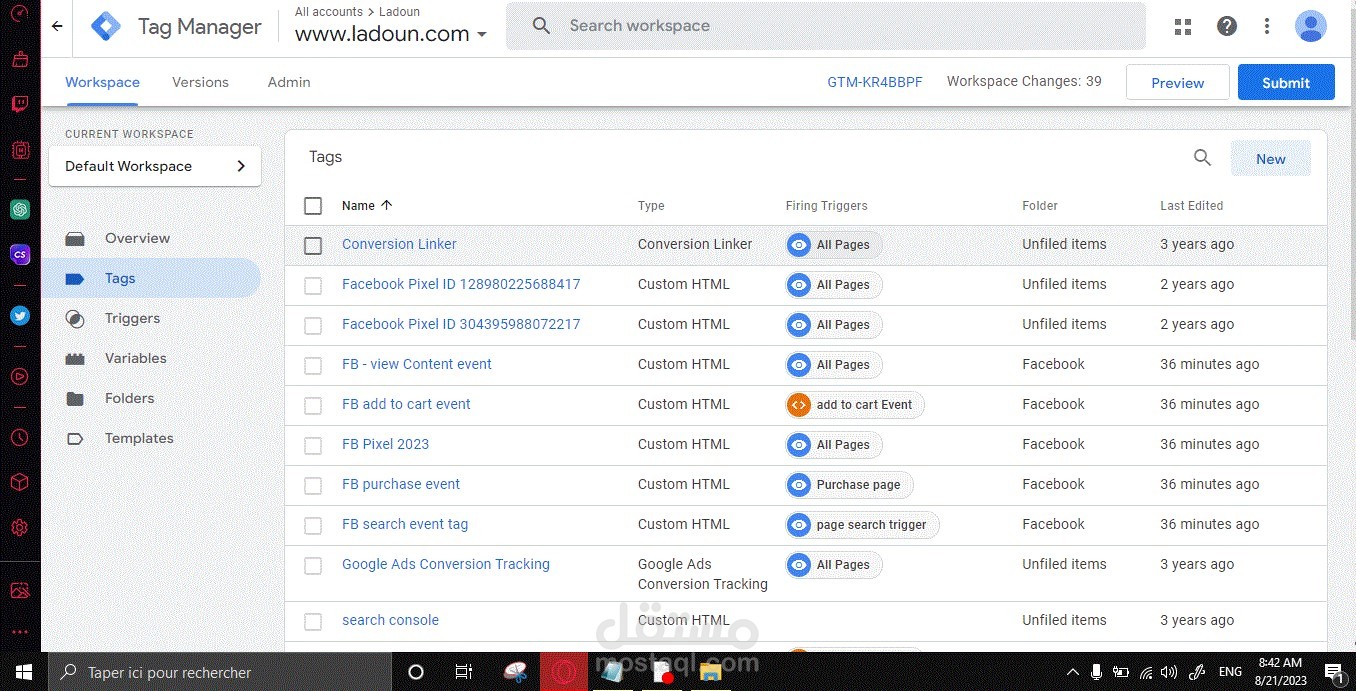Click the volume speaker icon in system tray
The width and height of the screenshot is (1356, 691).
pyautogui.click(x=1169, y=672)
